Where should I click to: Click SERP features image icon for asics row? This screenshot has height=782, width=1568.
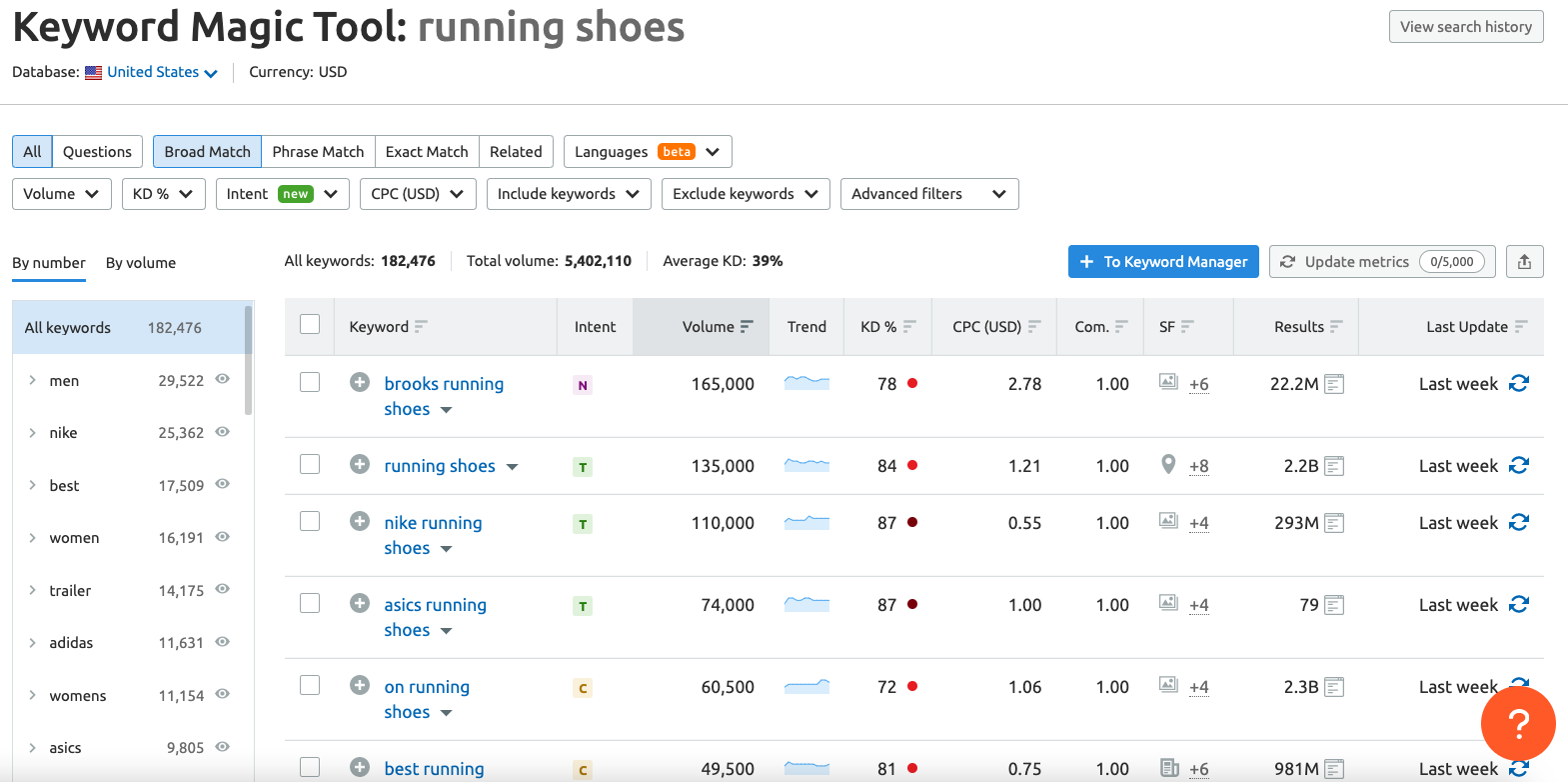click(x=1168, y=603)
